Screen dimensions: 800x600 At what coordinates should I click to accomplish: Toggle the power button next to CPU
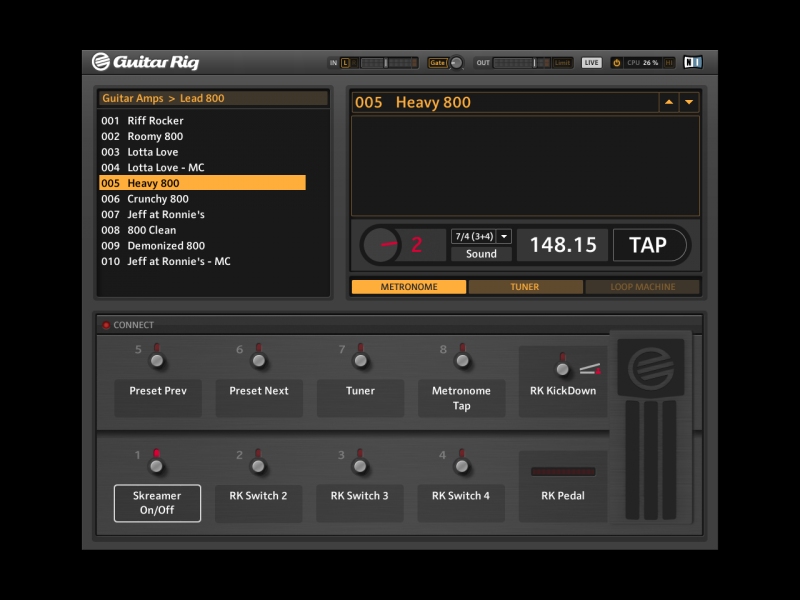coord(617,62)
